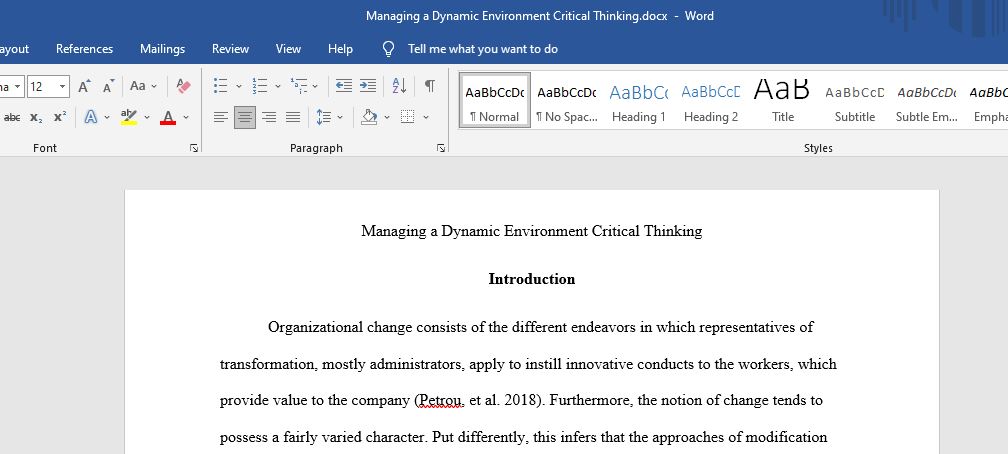The height and width of the screenshot is (454, 1008).
Task: Open the Layout tab
Action: [14, 49]
